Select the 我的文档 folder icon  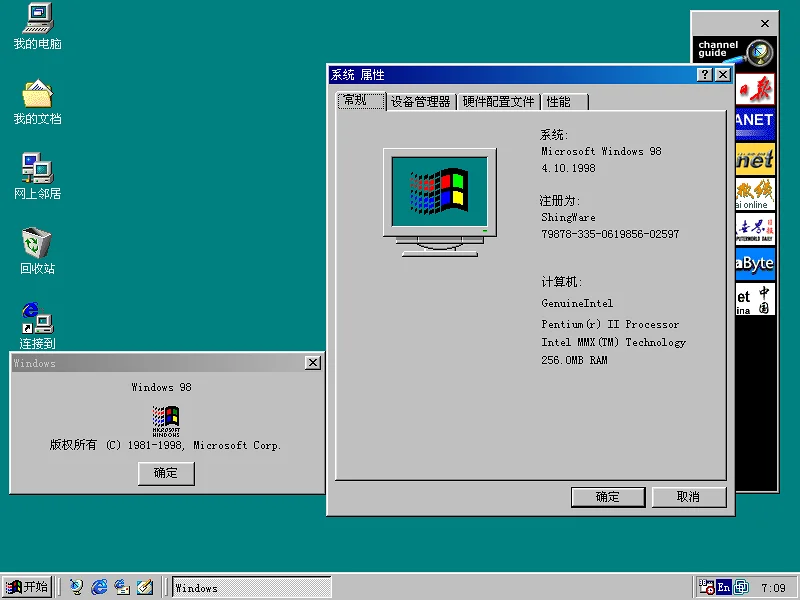pos(37,94)
